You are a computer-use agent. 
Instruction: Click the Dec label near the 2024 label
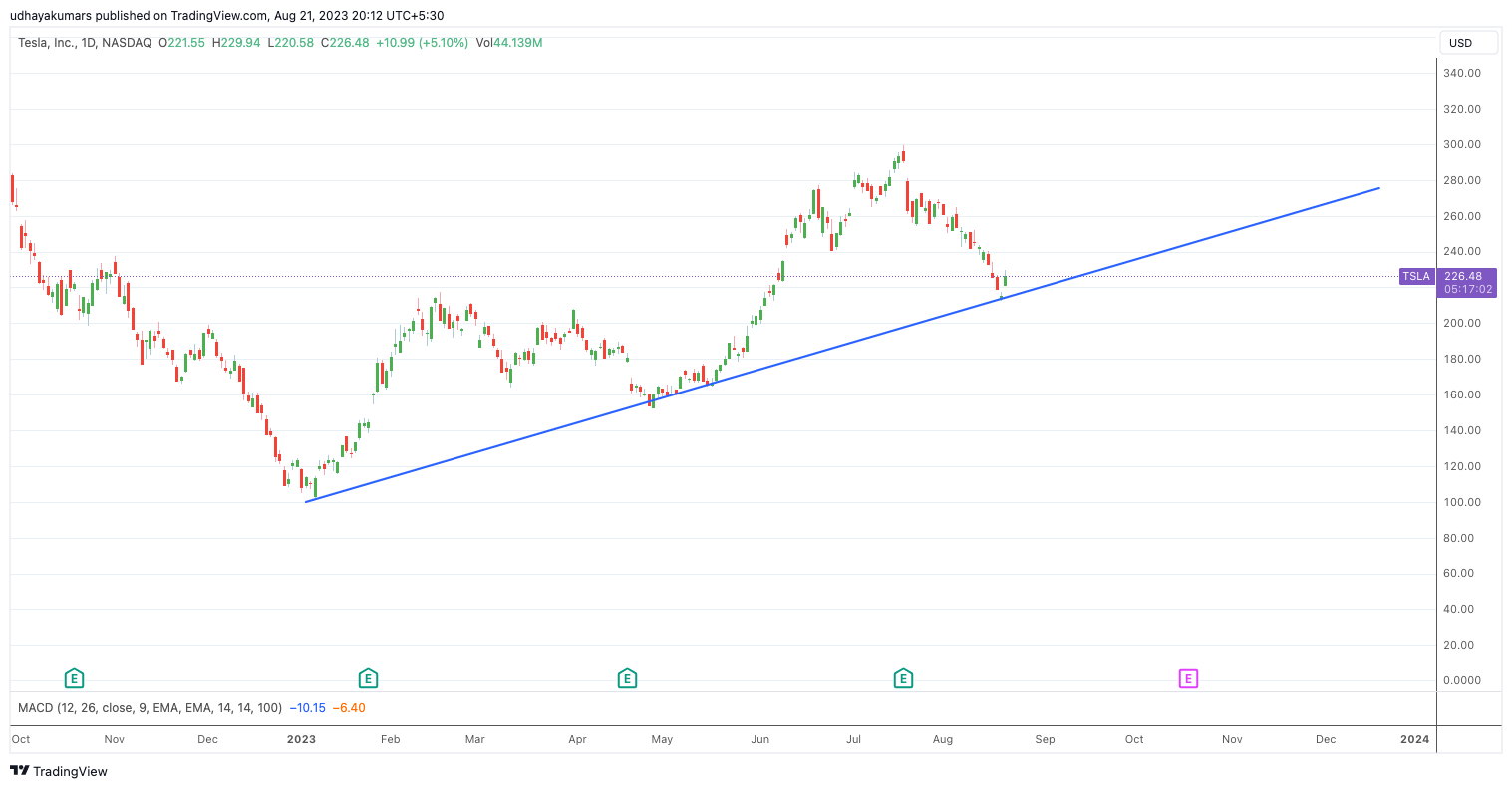(x=1326, y=739)
